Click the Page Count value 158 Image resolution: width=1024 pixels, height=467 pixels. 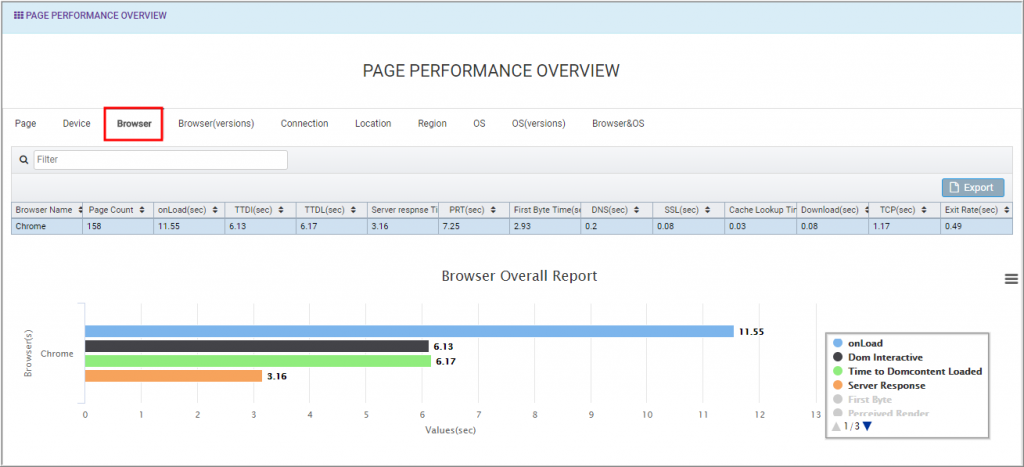118,227
